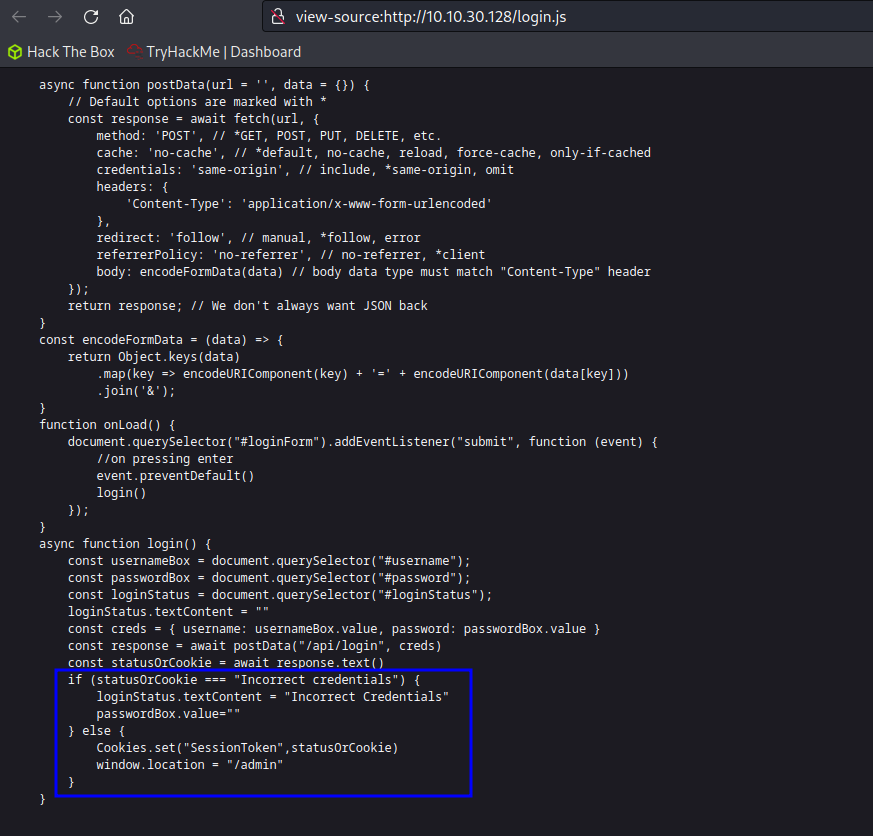Reload the page with the refresh icon

click(x=91, y=17)
